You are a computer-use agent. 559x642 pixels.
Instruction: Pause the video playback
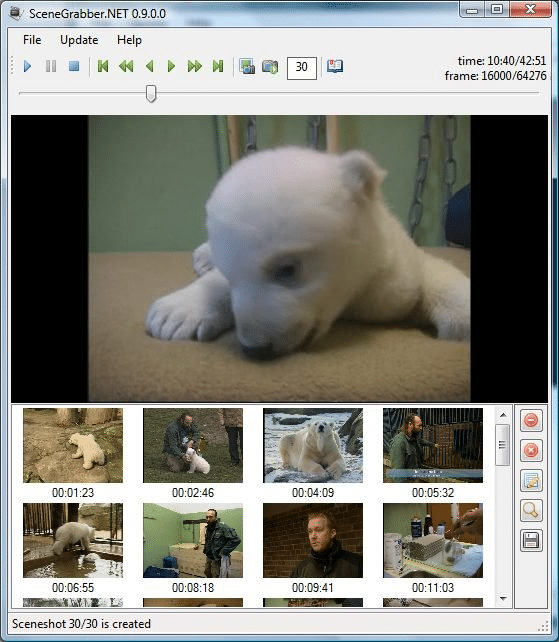[51, 66]
